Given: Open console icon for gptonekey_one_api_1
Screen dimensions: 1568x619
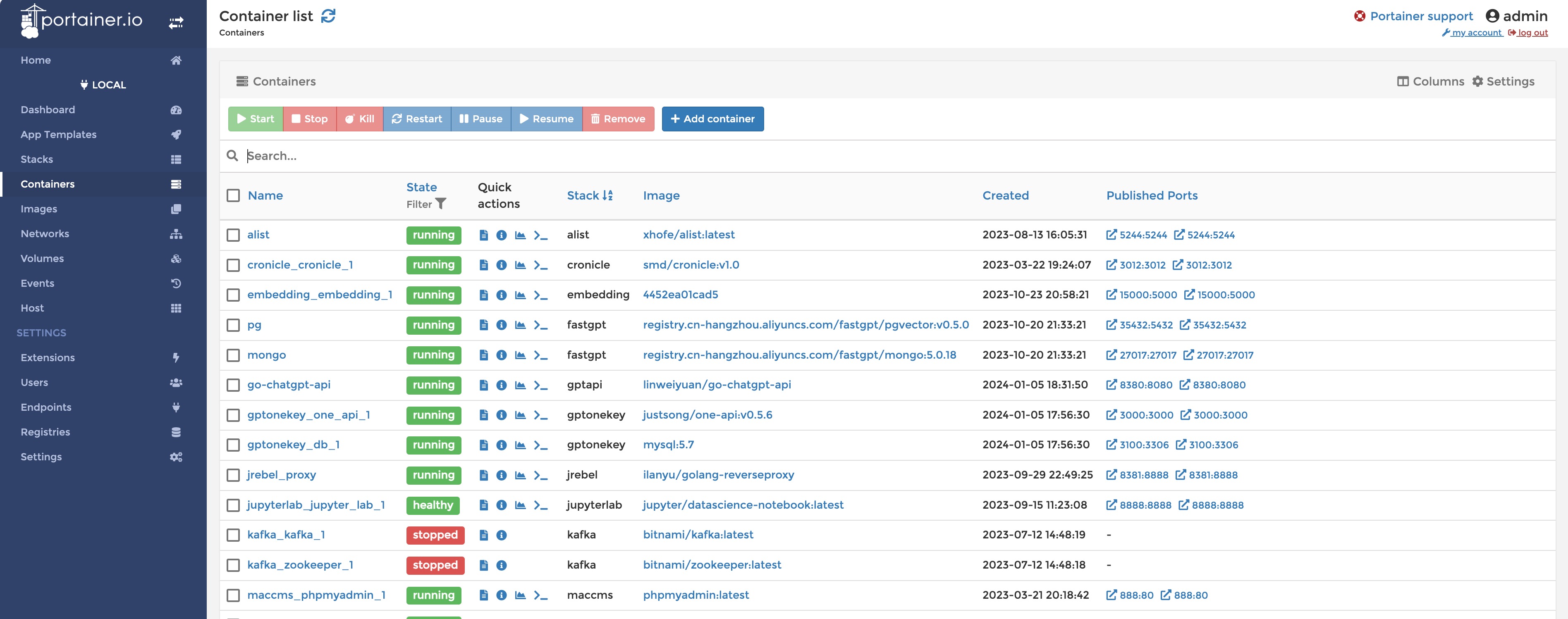Looking at the screenshot, I should [540, 415].
